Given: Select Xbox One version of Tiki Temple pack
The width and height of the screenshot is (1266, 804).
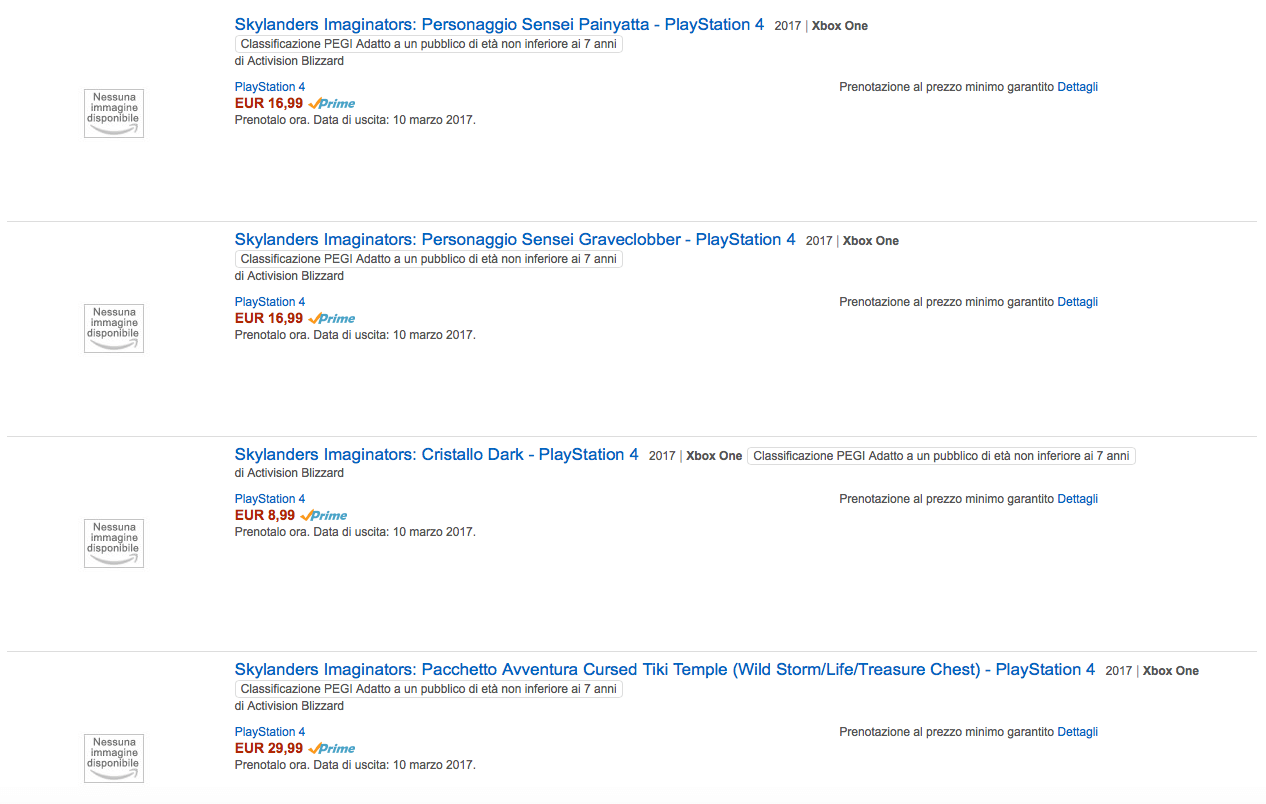Looking at the screenshot, I should tap(1171, 671).
